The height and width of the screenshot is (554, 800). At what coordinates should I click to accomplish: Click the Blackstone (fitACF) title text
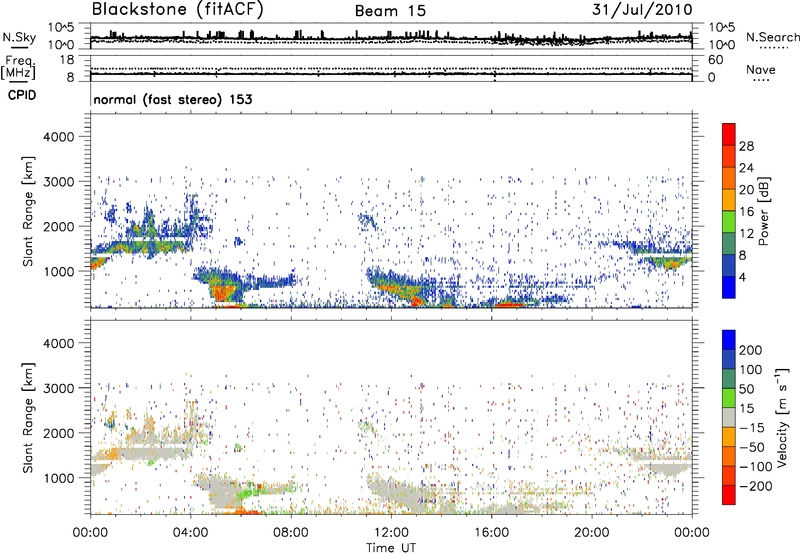(x=178, y=10)
